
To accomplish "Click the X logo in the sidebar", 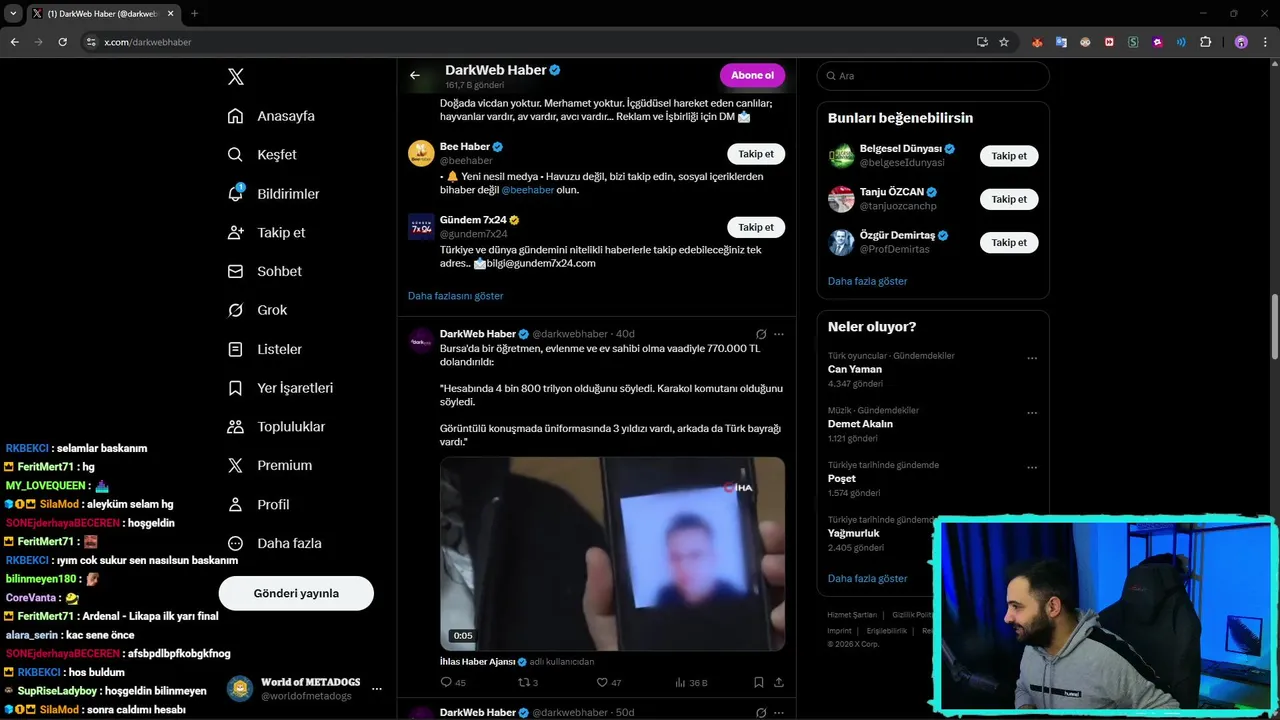I will point(236,77).
